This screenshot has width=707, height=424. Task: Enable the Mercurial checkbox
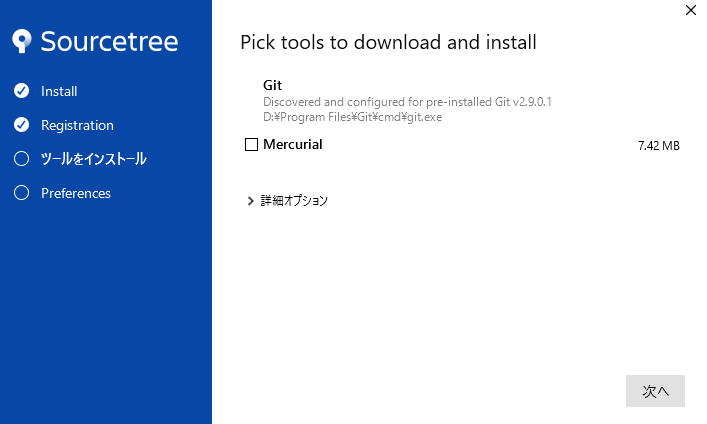click(251, 145)
